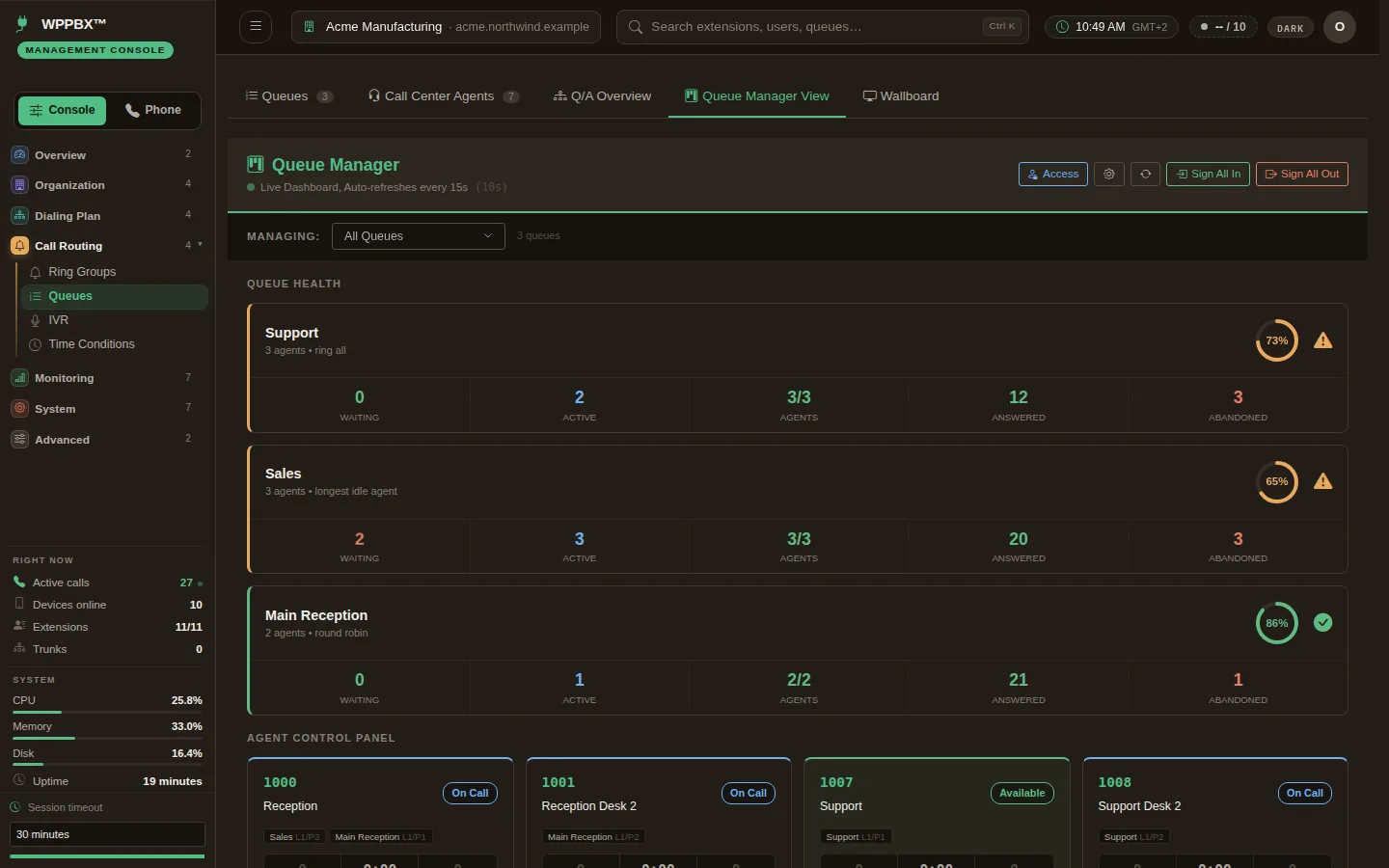
Task: Select Ring Groups in sidebar
Action: [114, 272]
